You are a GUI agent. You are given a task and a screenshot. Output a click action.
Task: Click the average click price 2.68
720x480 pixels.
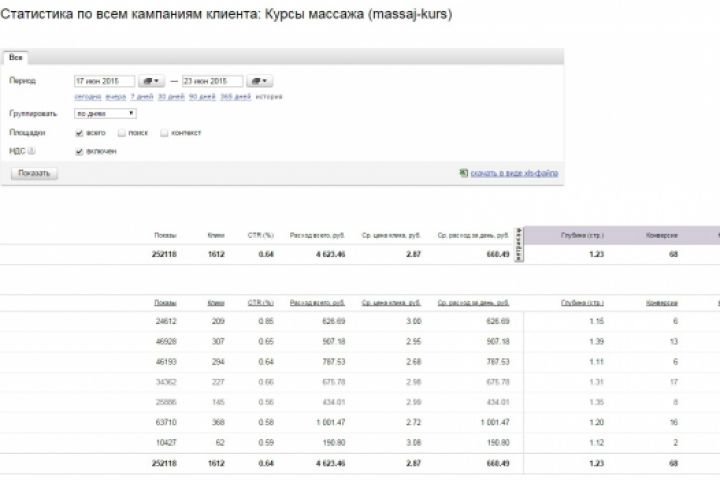[413, 361]
